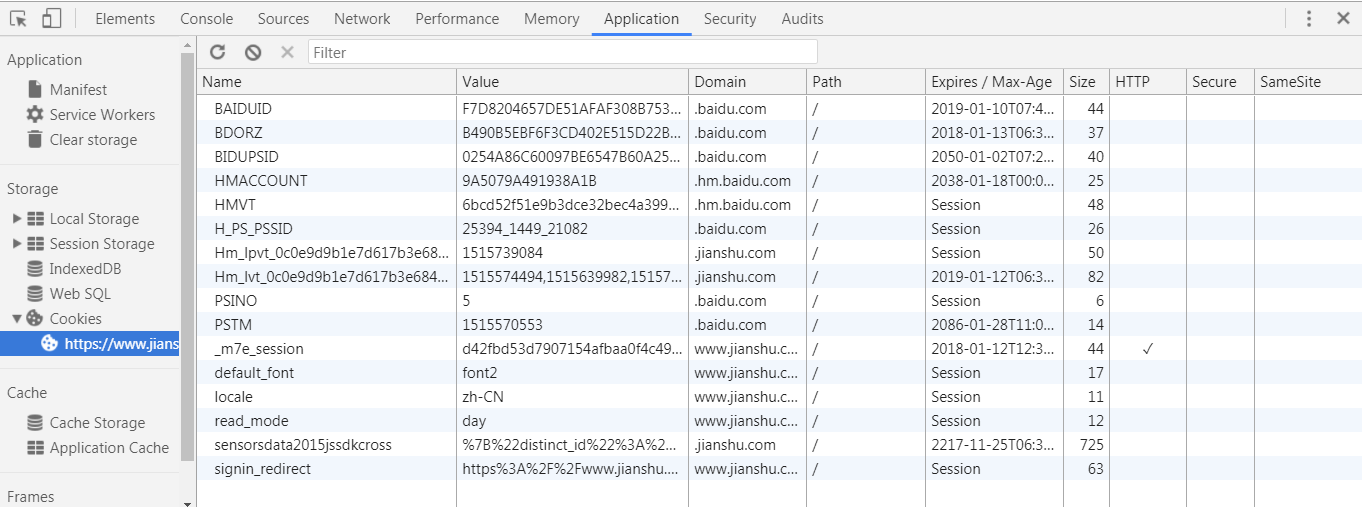Click the cookie Filter input field
This screenshot has height=507, width=1362.
click(563, 52)
